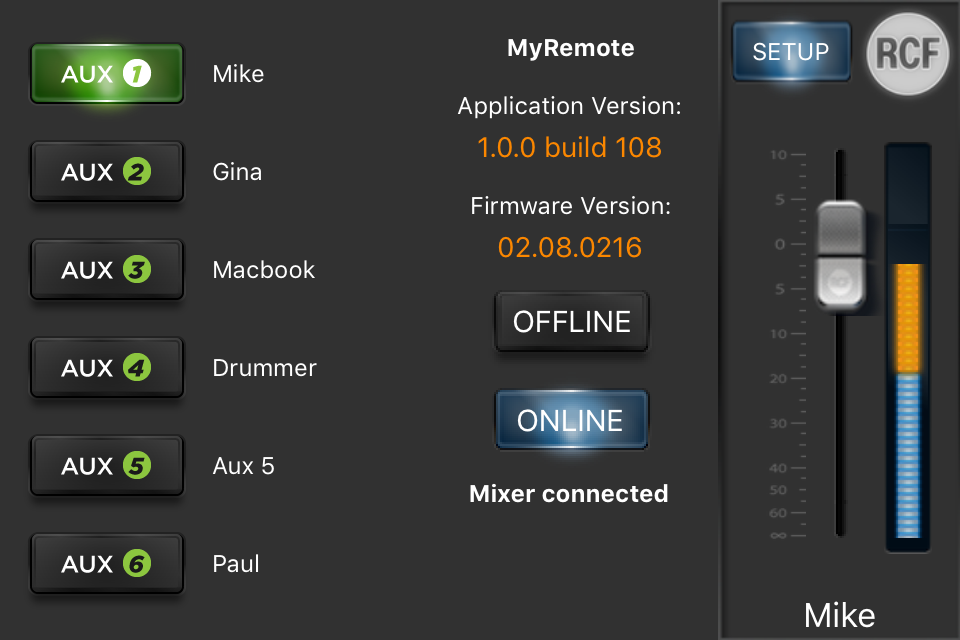Select the AUX 6 channel for Paul

coord(106,563)
